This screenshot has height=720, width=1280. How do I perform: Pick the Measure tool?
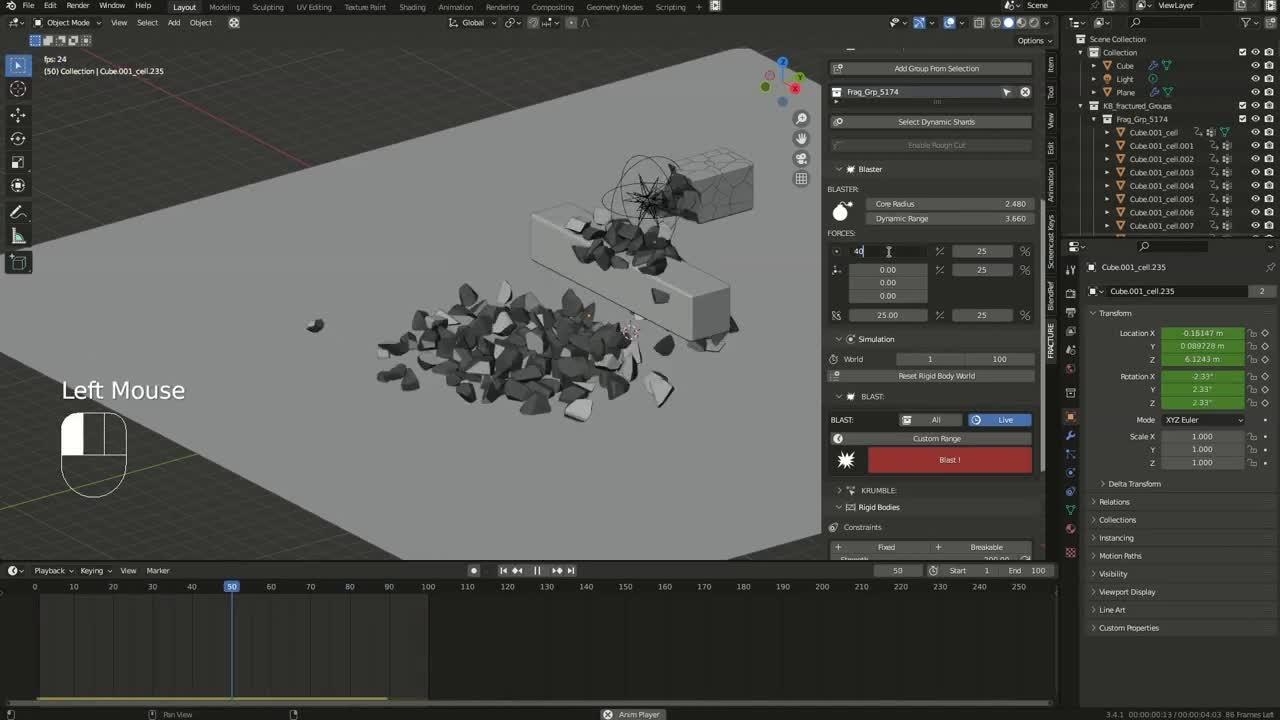pyautogui.click(x=18, y=236)
